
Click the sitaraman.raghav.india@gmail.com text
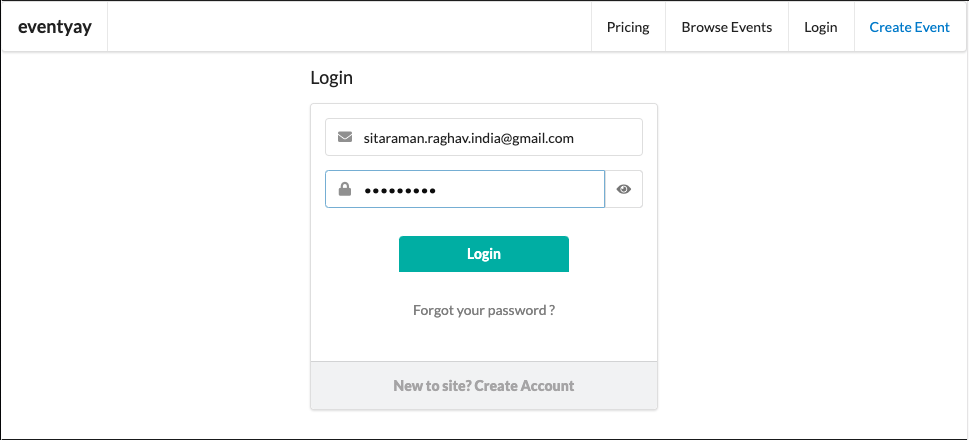click(468, 138)
